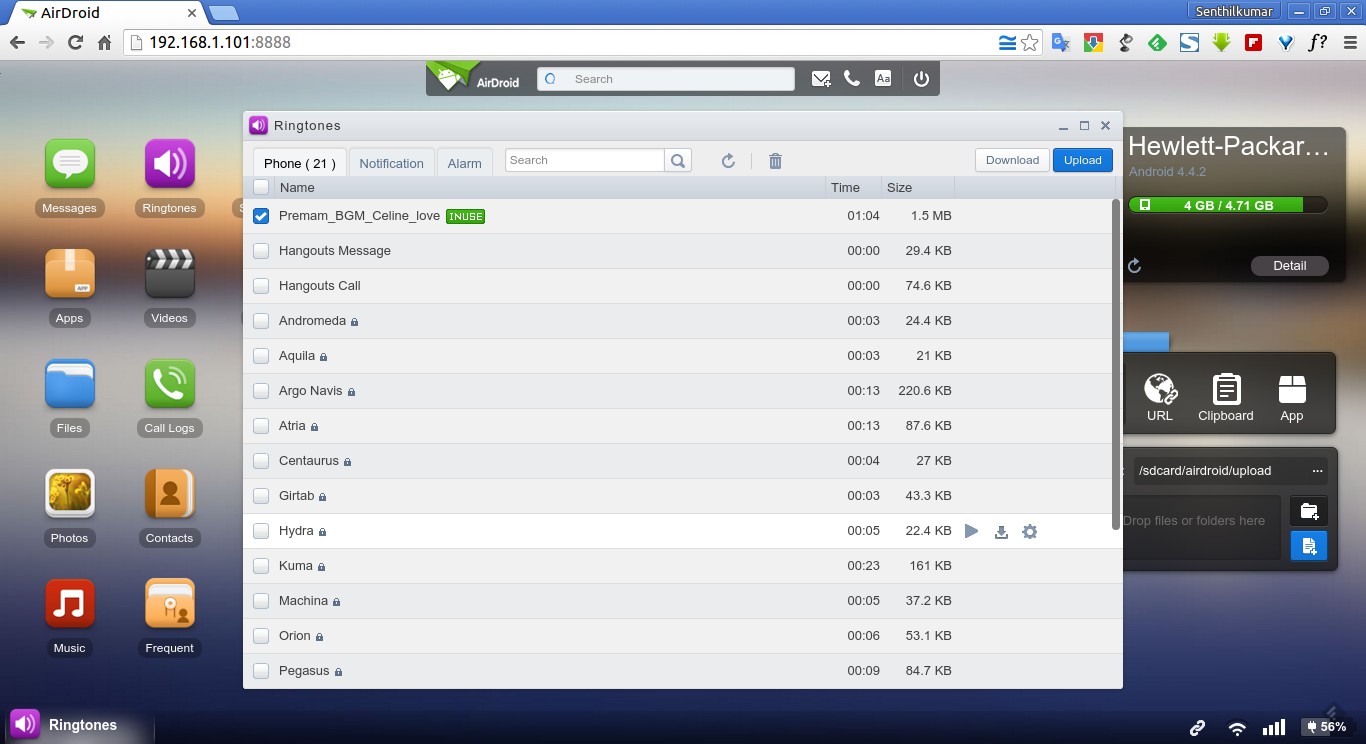Click the device storage usage bar

1227,205
